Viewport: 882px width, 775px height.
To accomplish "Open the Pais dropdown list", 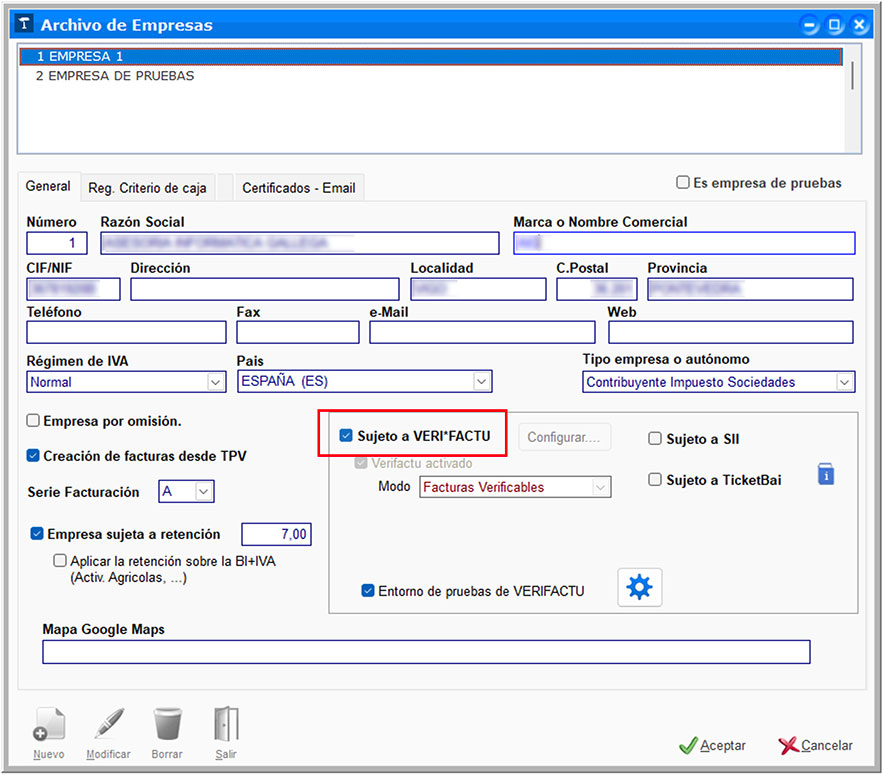I will click(x=482, y=382).
